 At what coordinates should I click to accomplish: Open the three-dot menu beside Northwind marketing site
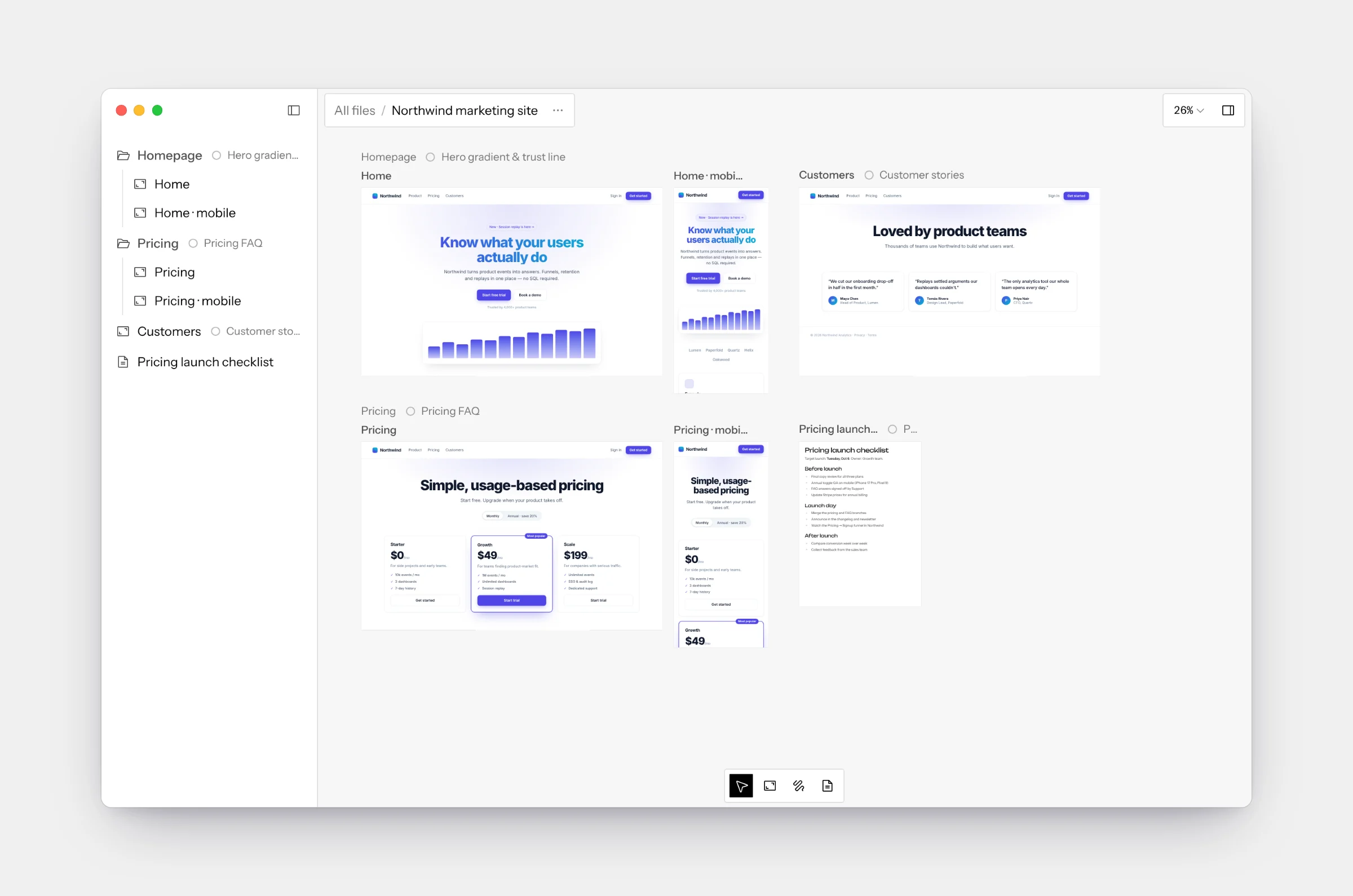coord(558,110)
